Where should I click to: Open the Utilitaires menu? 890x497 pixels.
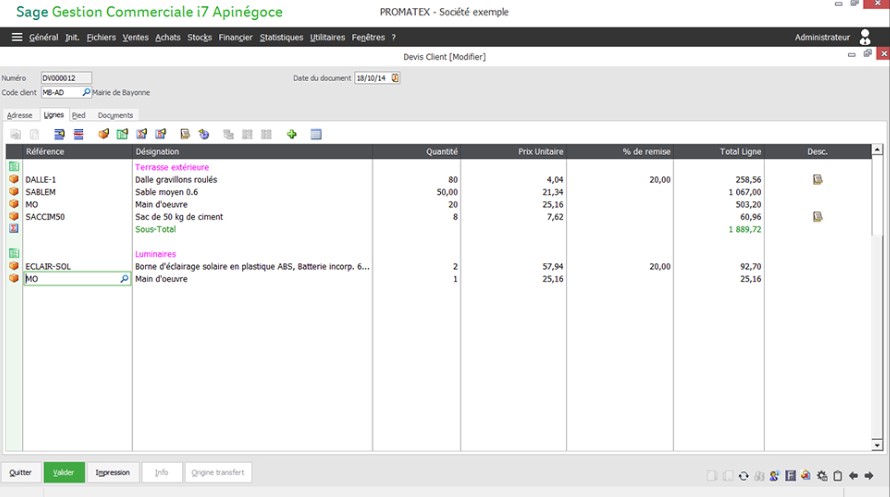(328, 37)
